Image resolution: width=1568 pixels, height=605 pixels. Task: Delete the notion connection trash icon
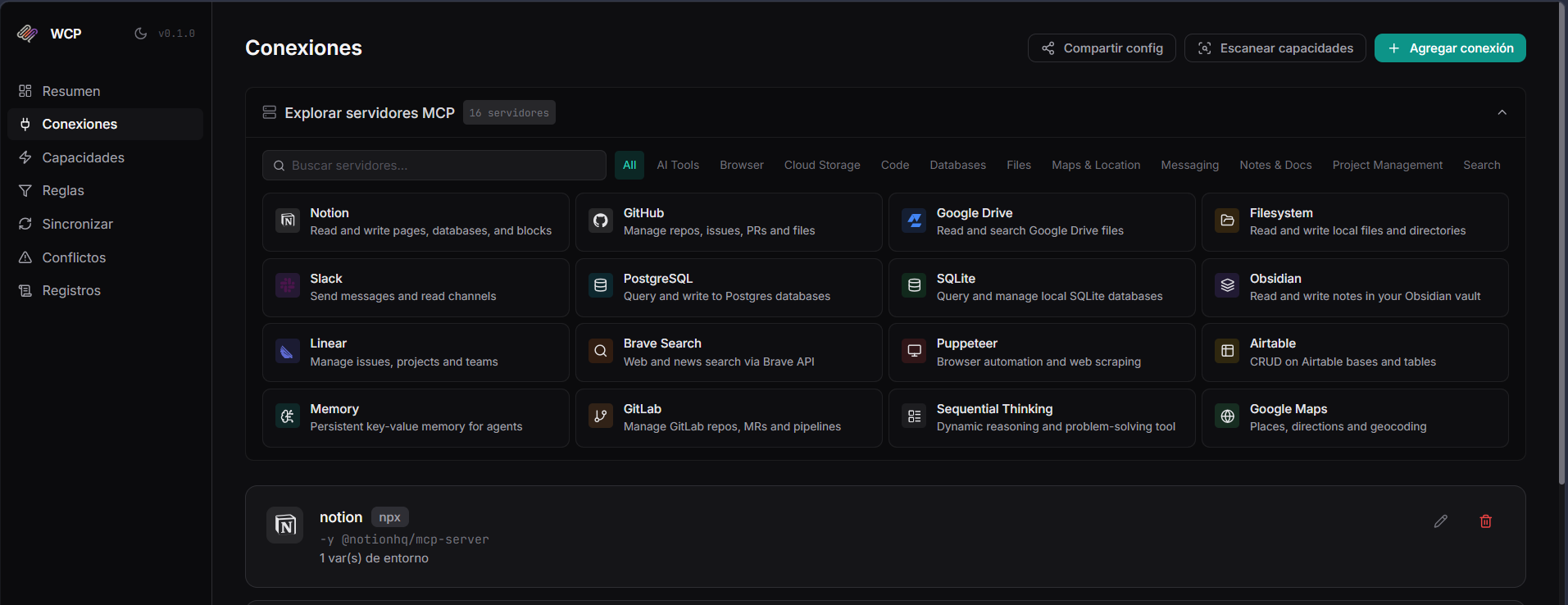[x=1486, y=521]
